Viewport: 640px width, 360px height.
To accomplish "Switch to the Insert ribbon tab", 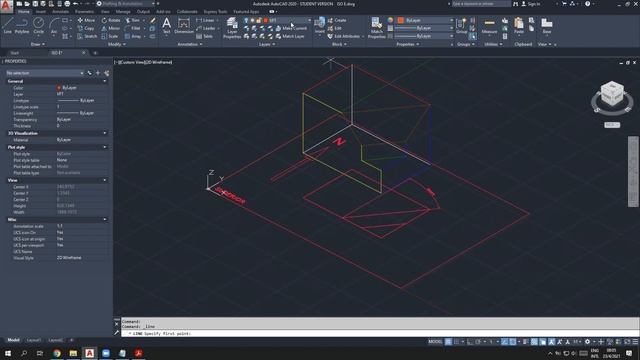I will pyautogui.click(x=41, y=11).
